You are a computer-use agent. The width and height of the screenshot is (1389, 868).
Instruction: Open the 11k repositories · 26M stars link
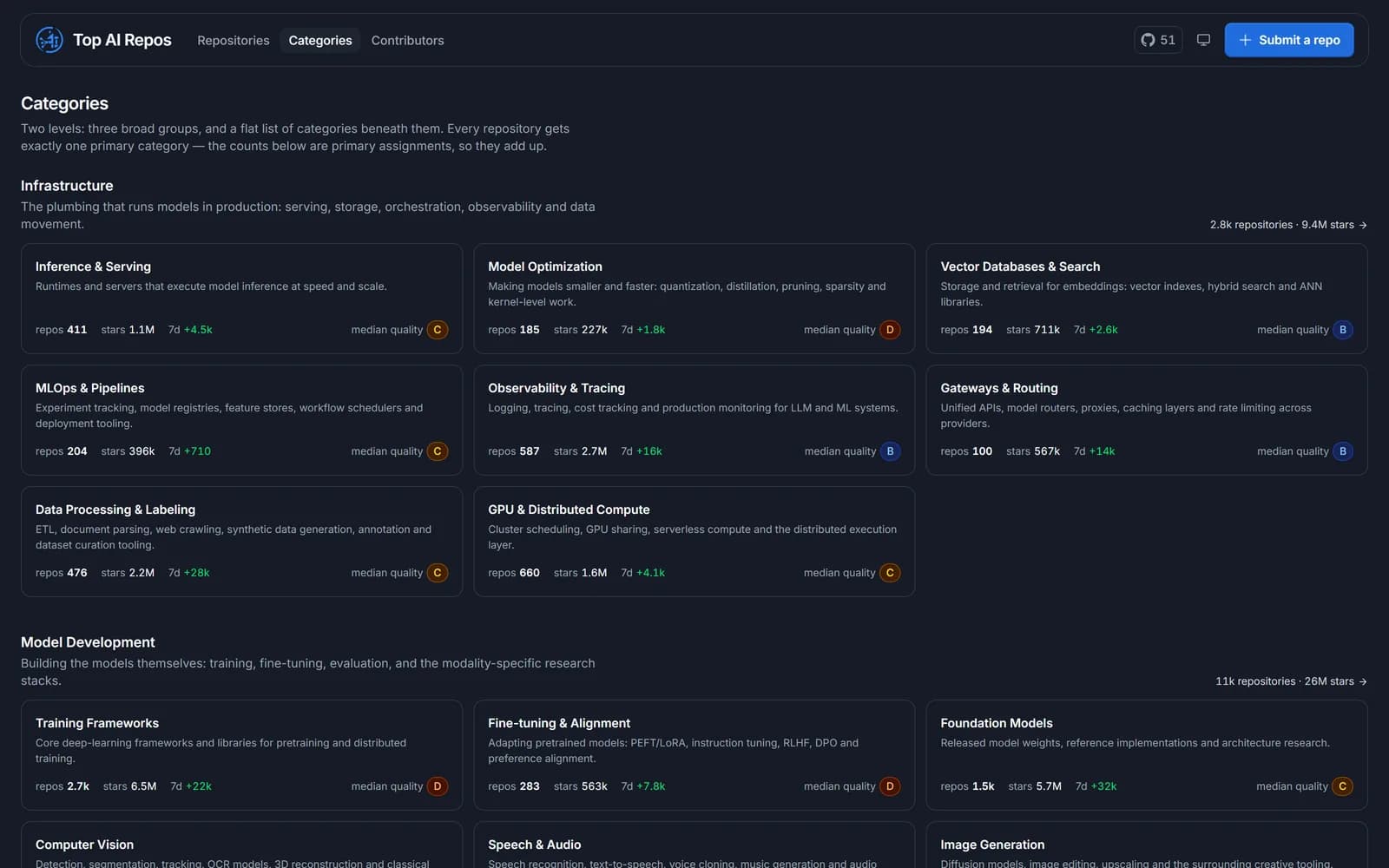(x=1291, y=681)
